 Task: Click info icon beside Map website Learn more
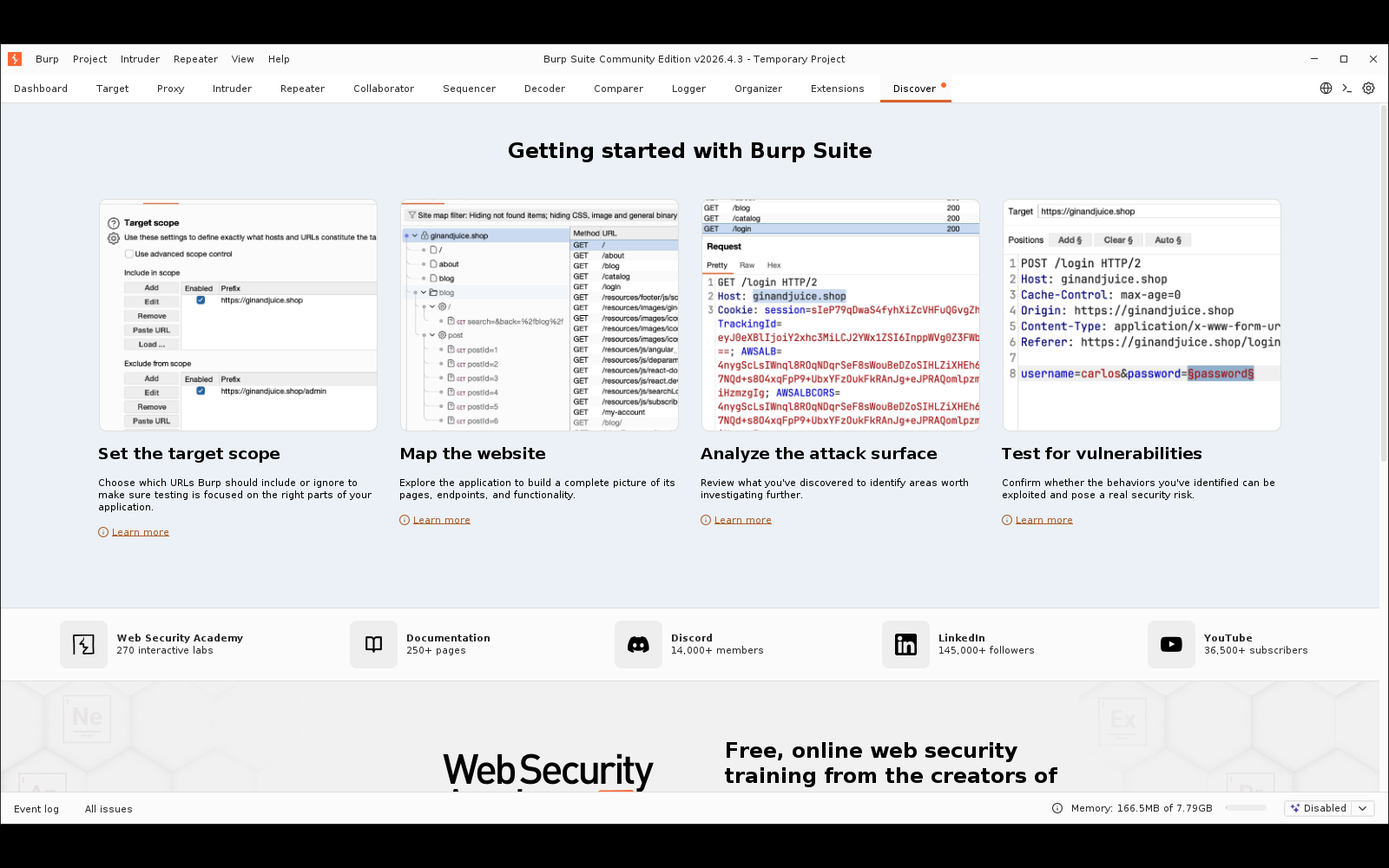tap(405, 520)
